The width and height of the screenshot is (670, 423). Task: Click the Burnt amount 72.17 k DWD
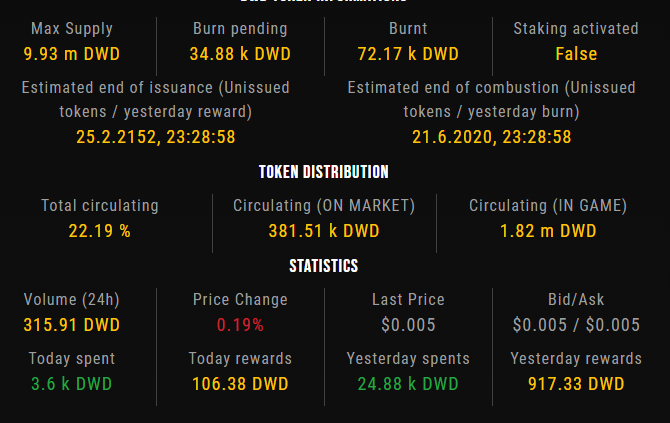pos(408,53)
